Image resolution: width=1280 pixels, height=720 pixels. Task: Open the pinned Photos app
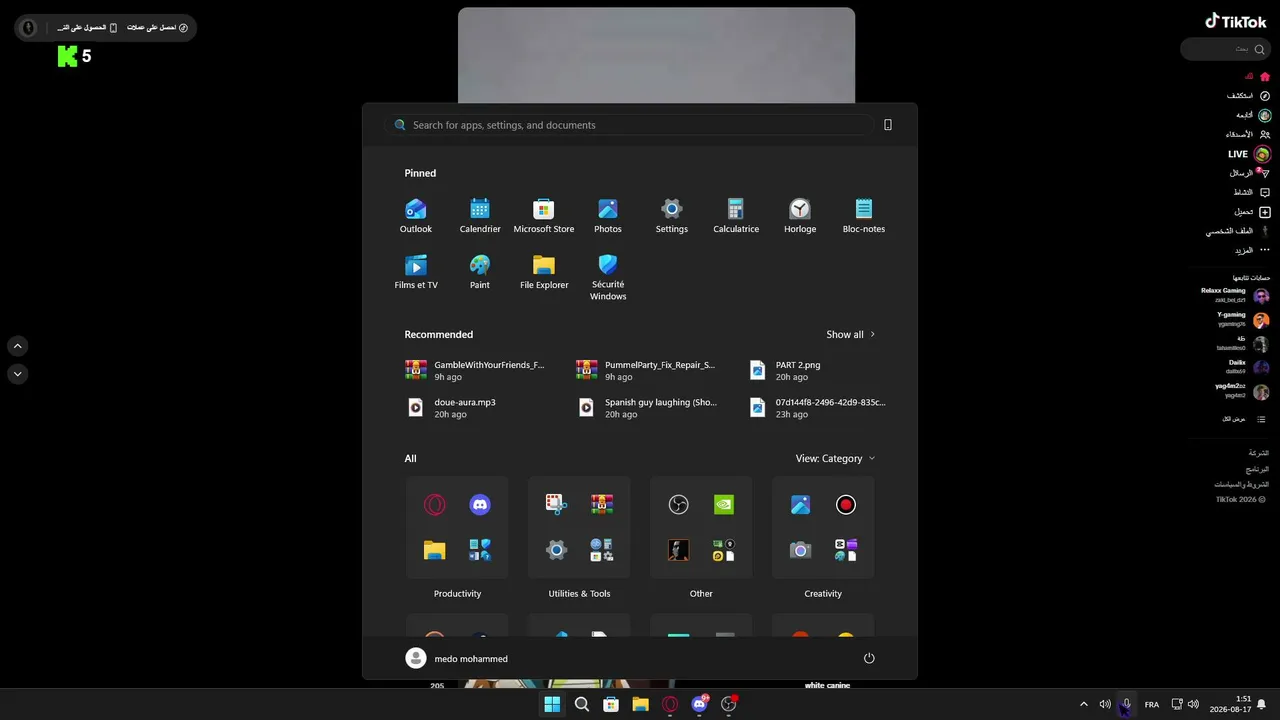click(608, 216)
